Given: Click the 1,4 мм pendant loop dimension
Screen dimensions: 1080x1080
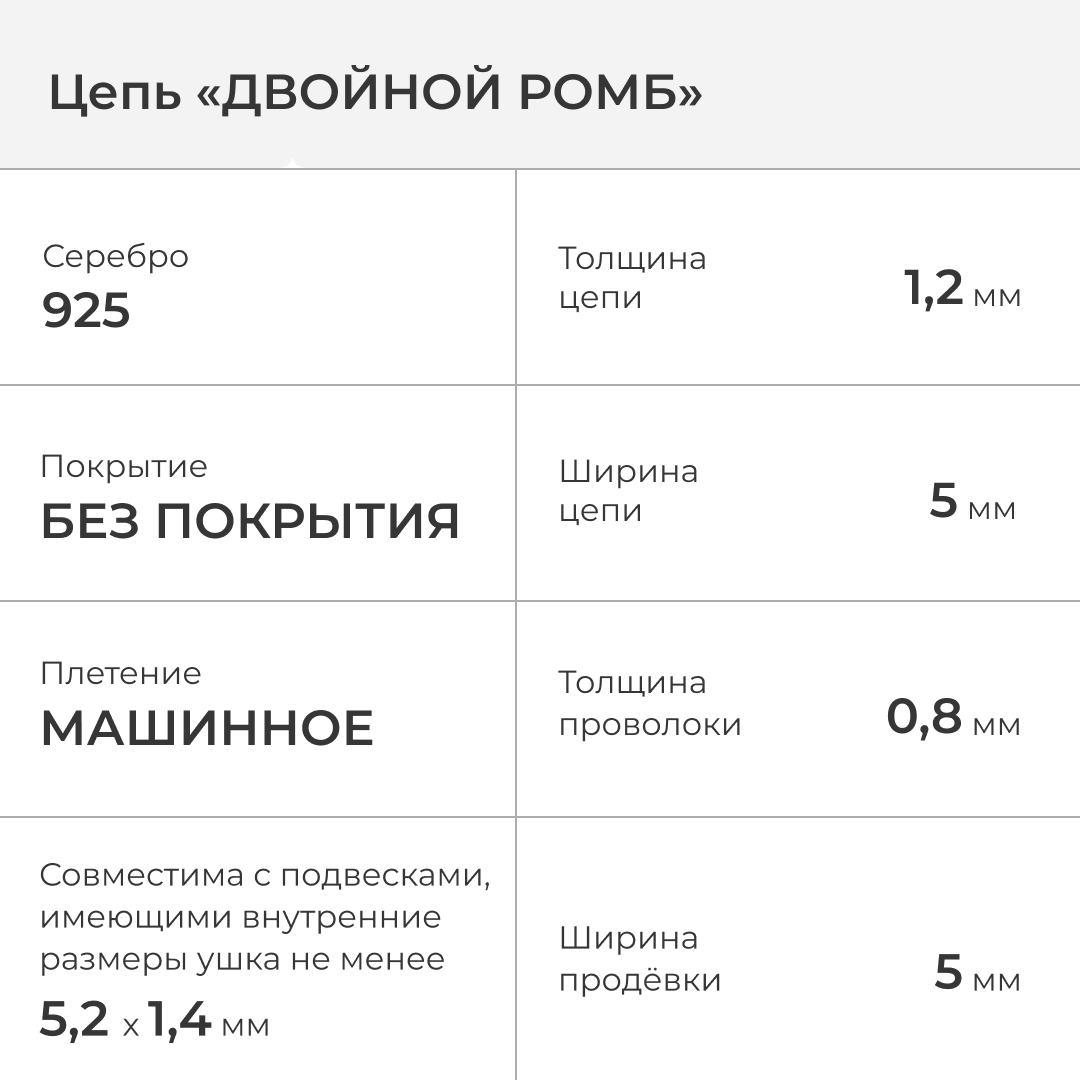Looking at the screenshot, I should pyautogui.click(x=209, y=1020).
